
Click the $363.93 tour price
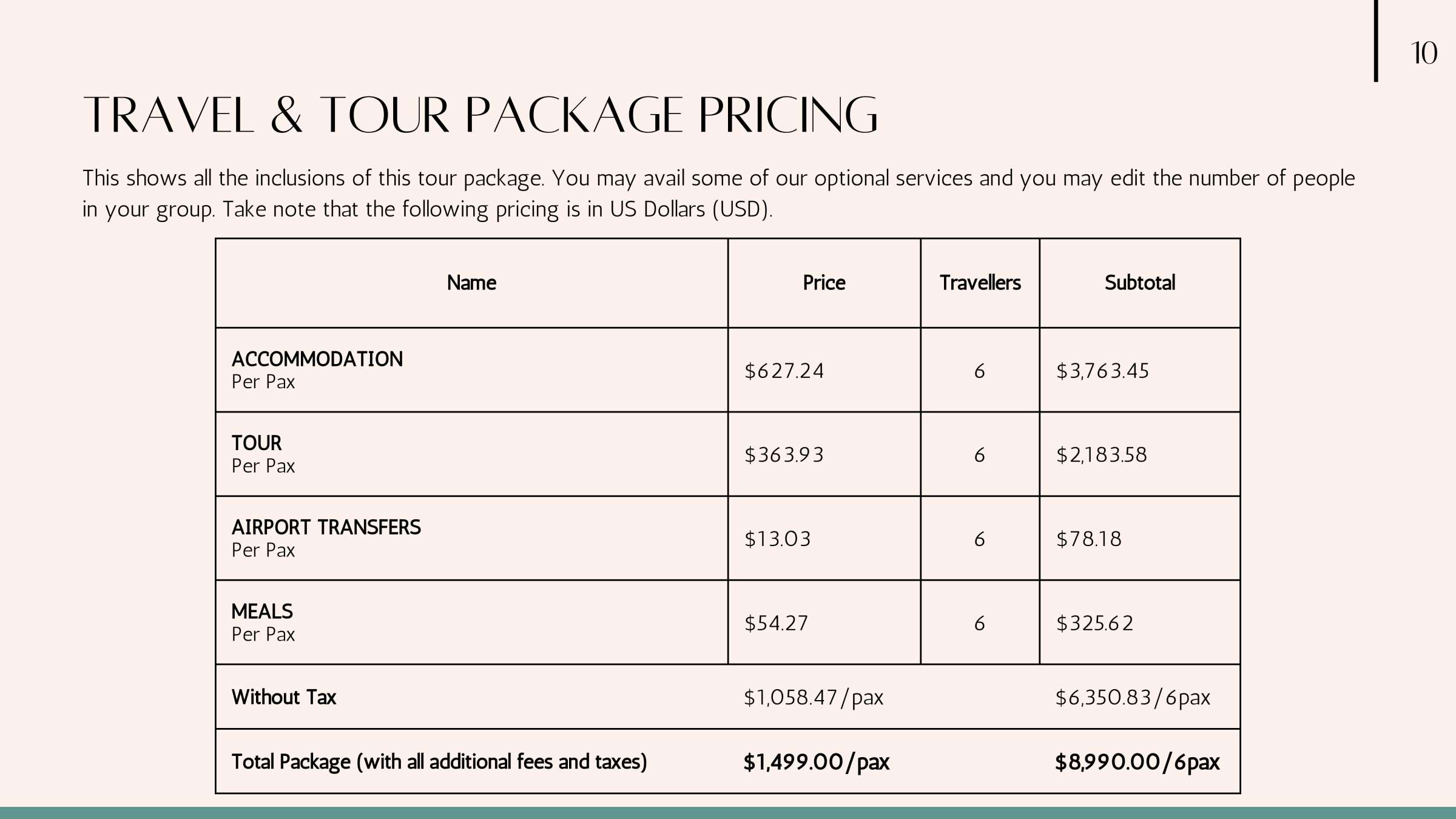[x=784, y=455]
